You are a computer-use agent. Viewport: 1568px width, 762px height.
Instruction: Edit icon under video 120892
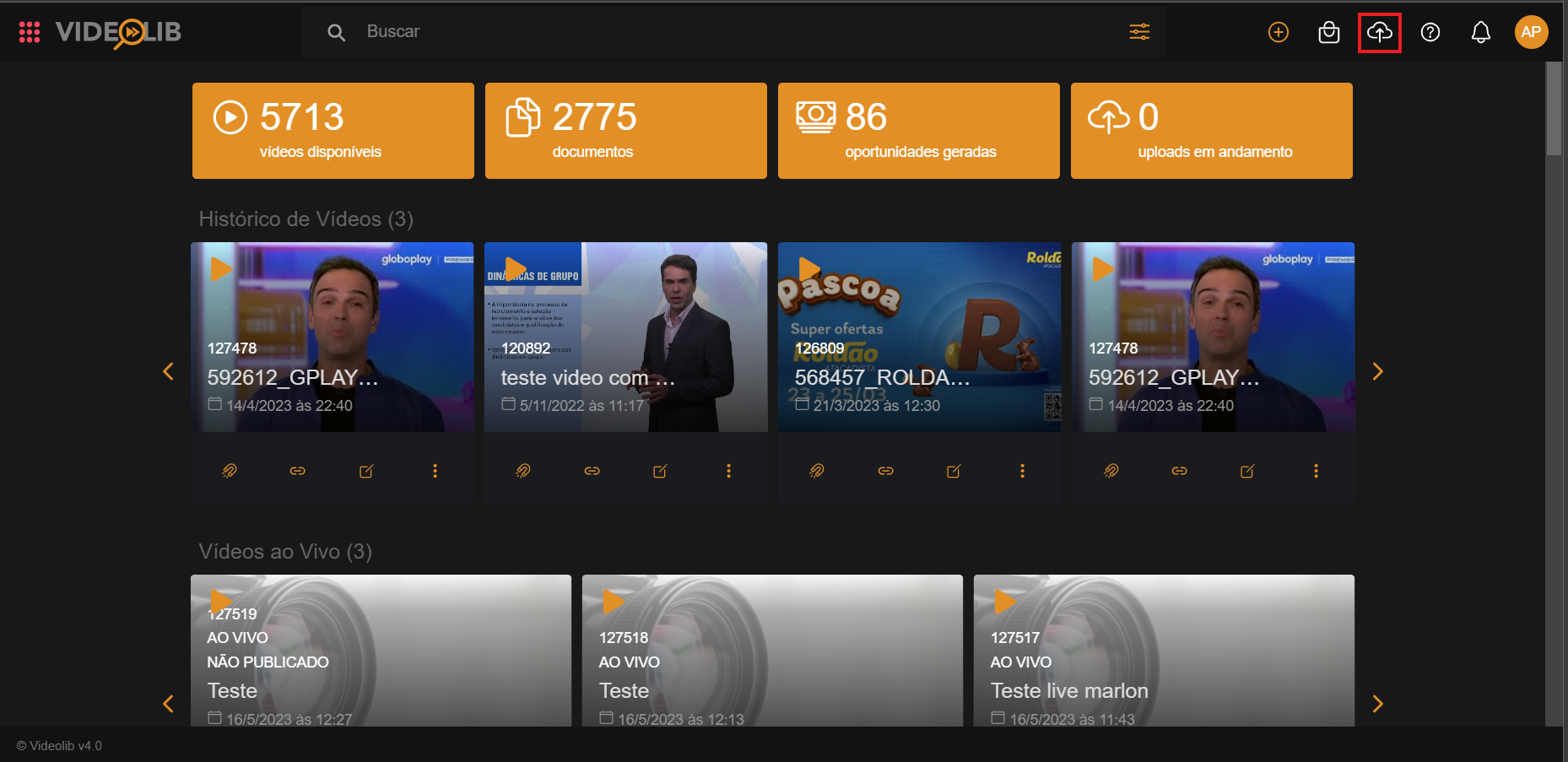660,471
